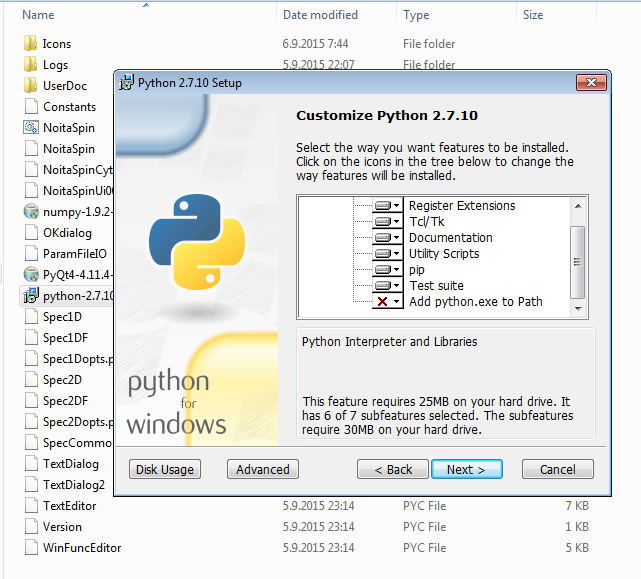This screenshot has height=579, width=641.
Task: Select the Test suite tree label
Action: click(437, 285)
